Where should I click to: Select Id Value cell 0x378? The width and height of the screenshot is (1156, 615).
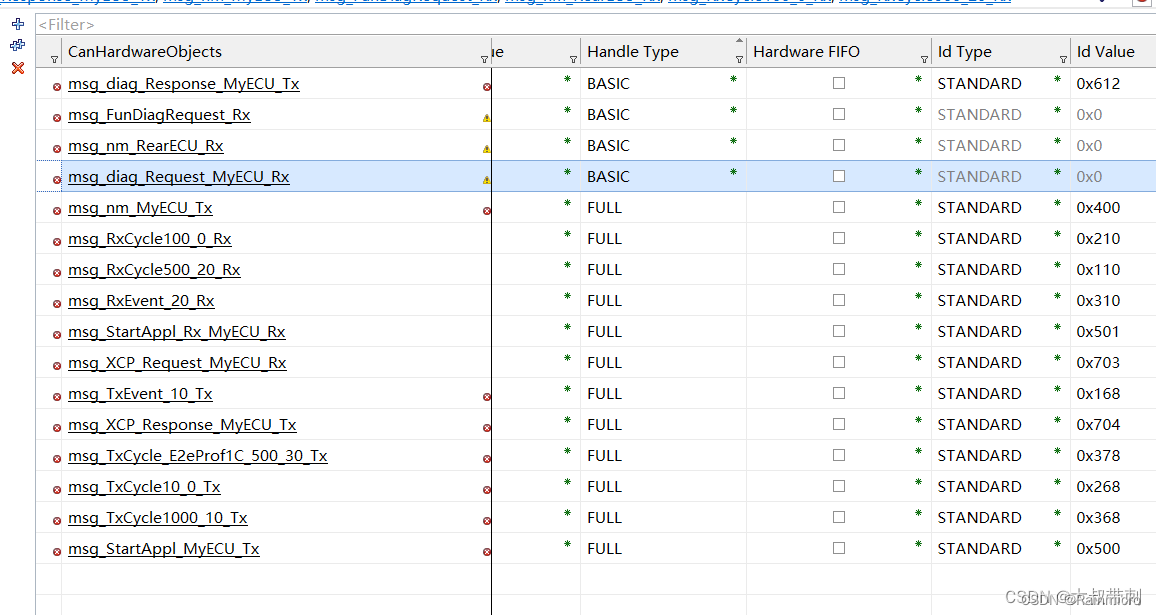click(1098, 456)
